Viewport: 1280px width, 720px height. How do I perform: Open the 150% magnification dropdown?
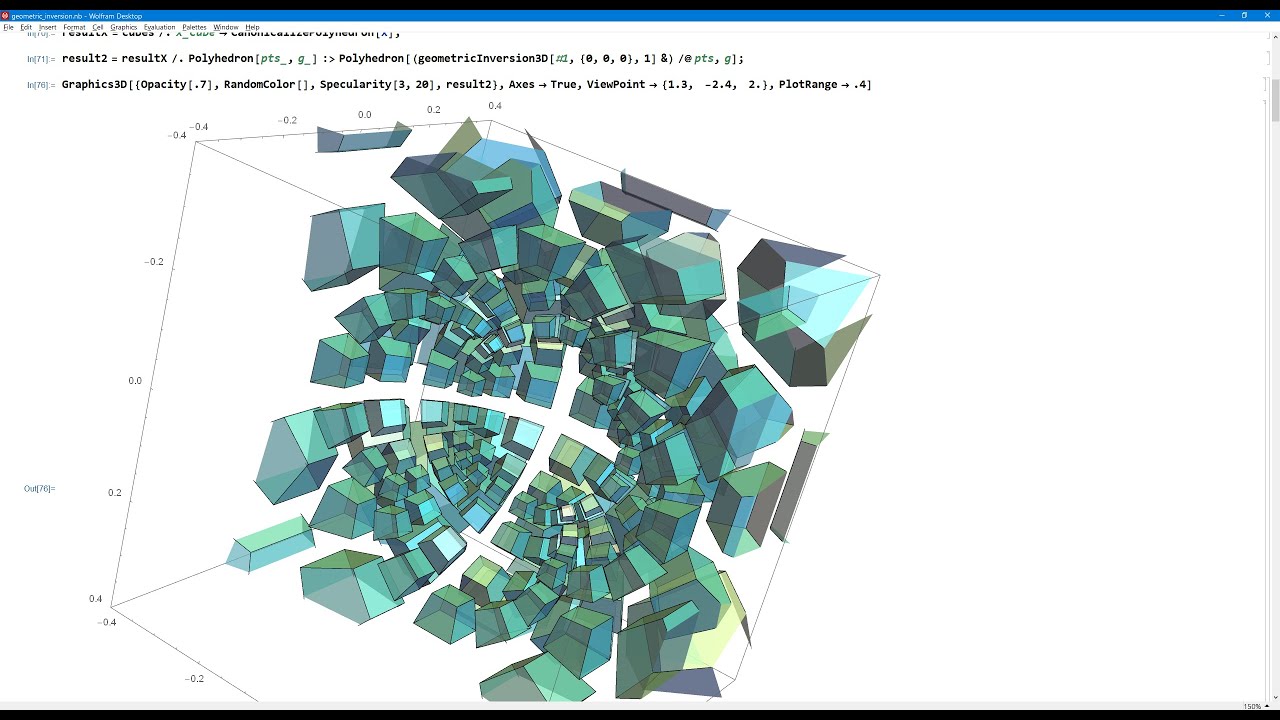[x=1255, y=707]
